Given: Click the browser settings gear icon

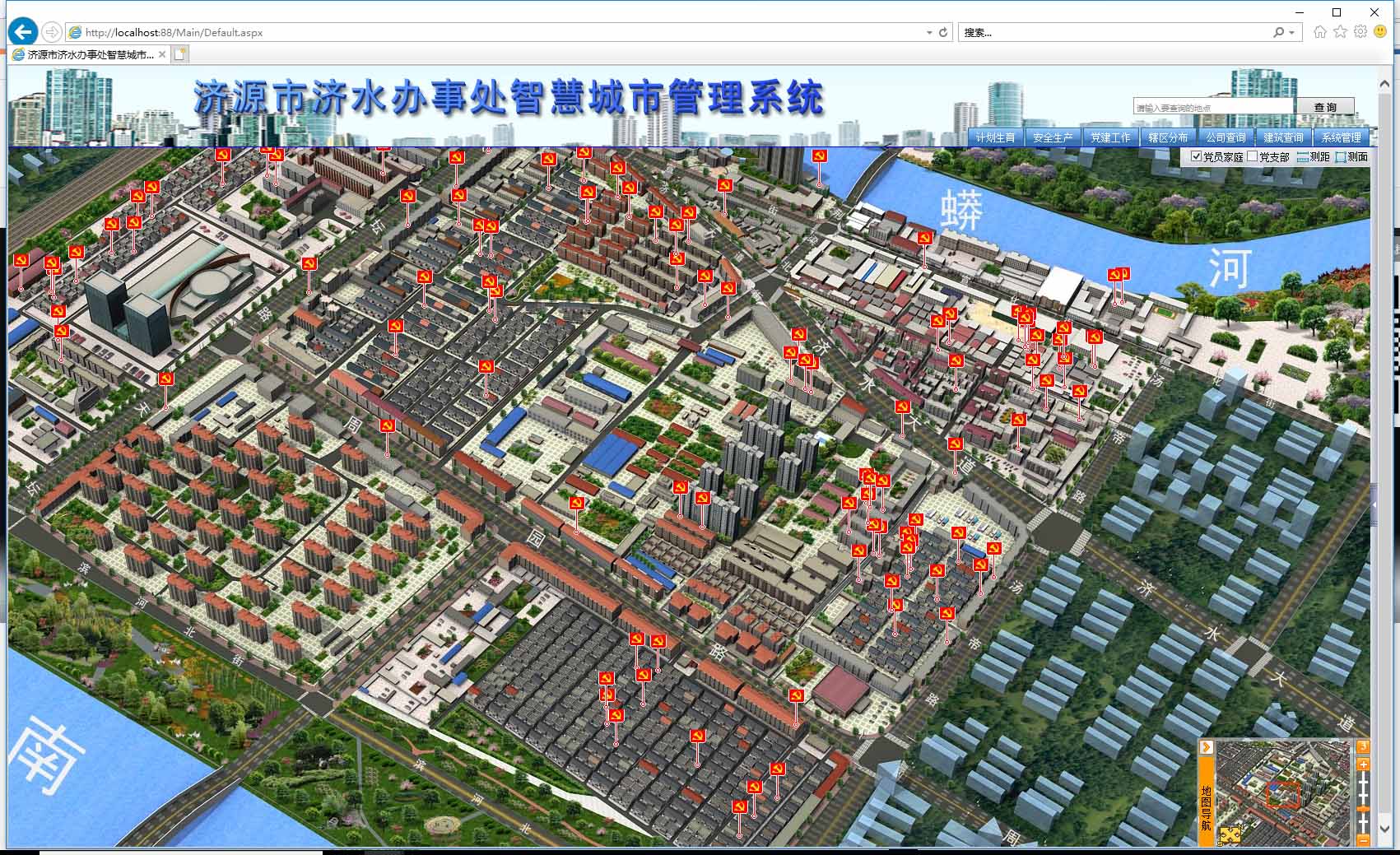Looking at the screenshot, I should pos(1359,32).
